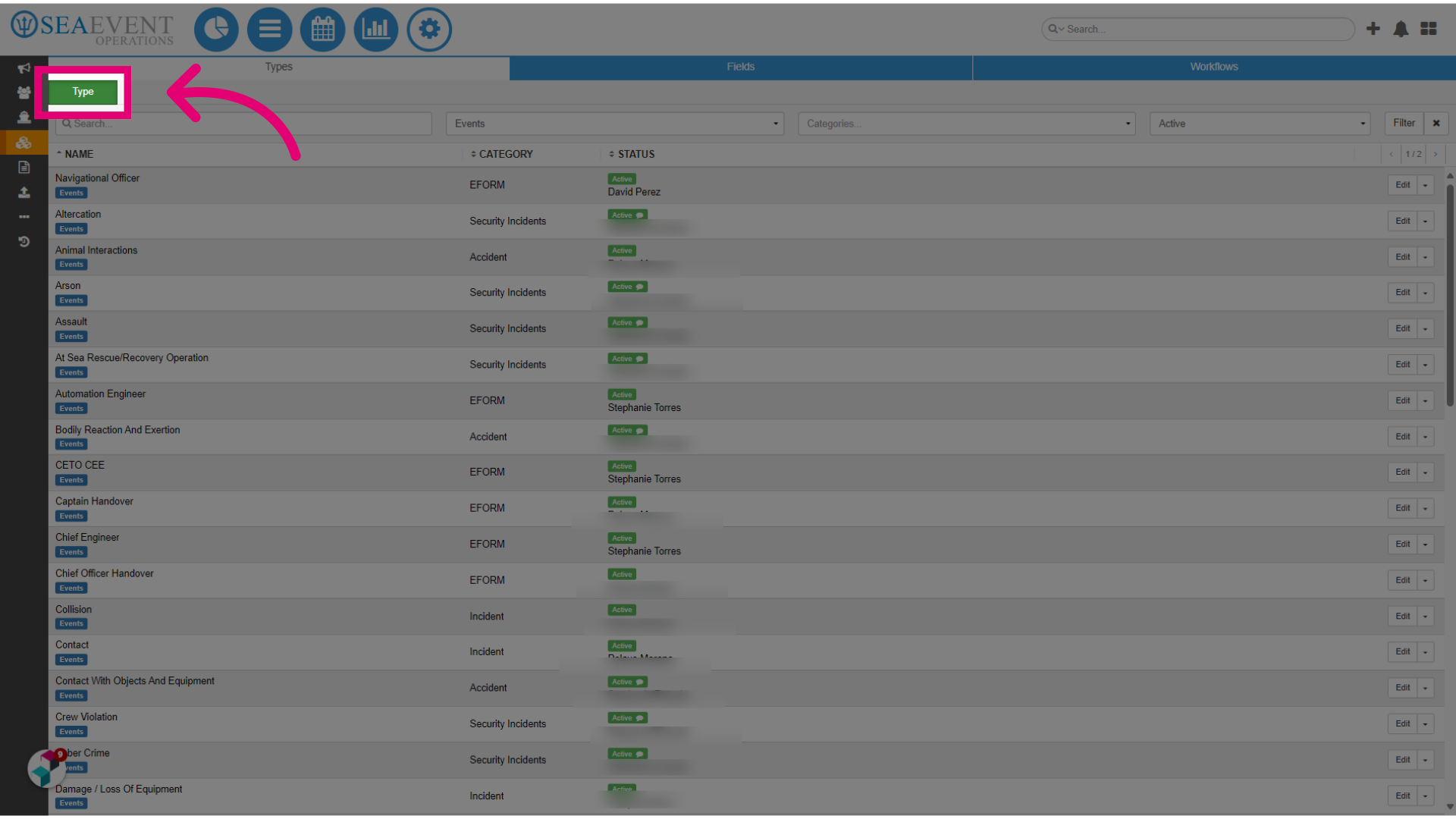Sort by STATUS column
Viewport: 1456px width, 819px height.
[632, 154]
